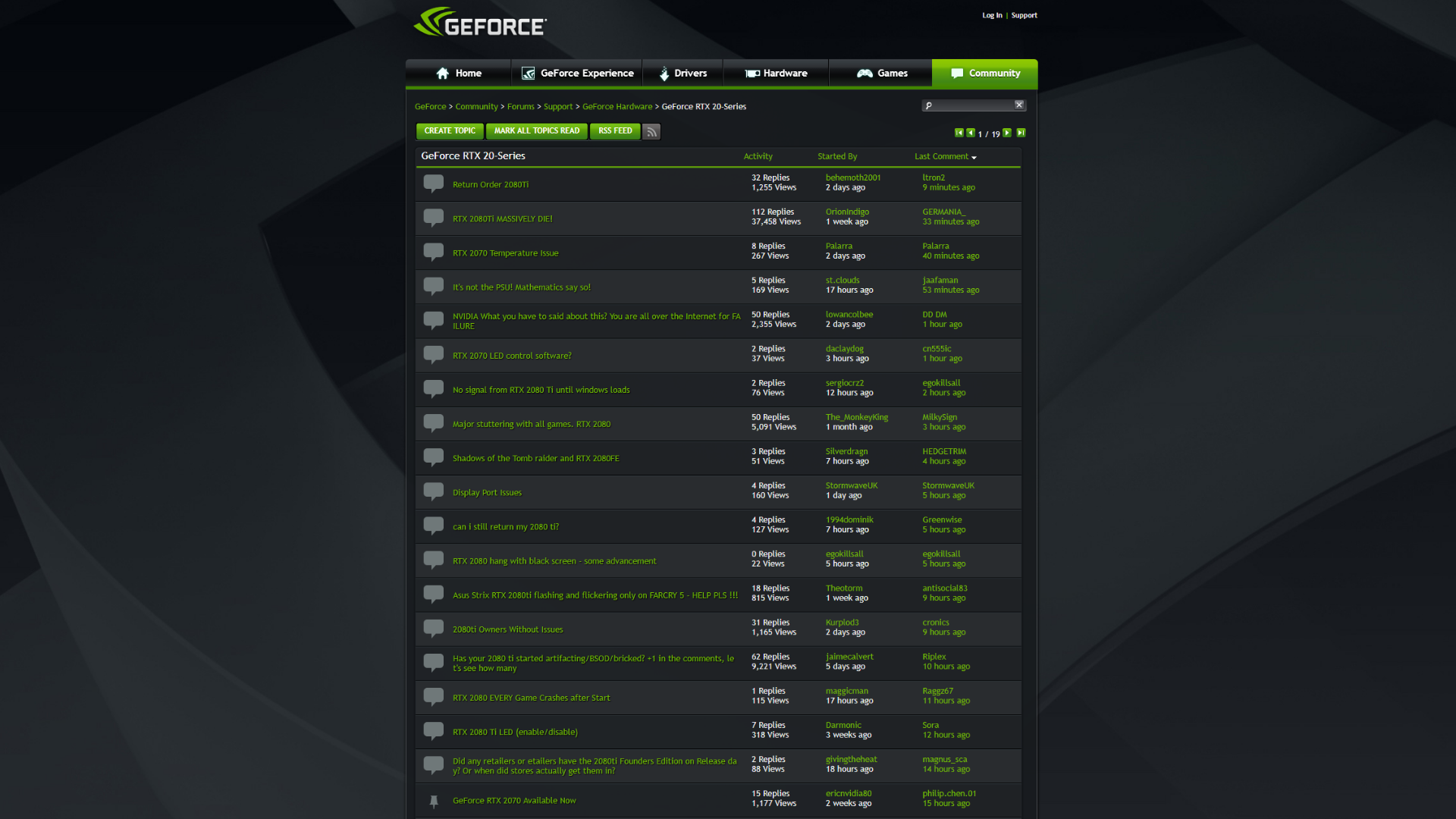
Task: Open the Hardware tab
Action: (776, 74)
